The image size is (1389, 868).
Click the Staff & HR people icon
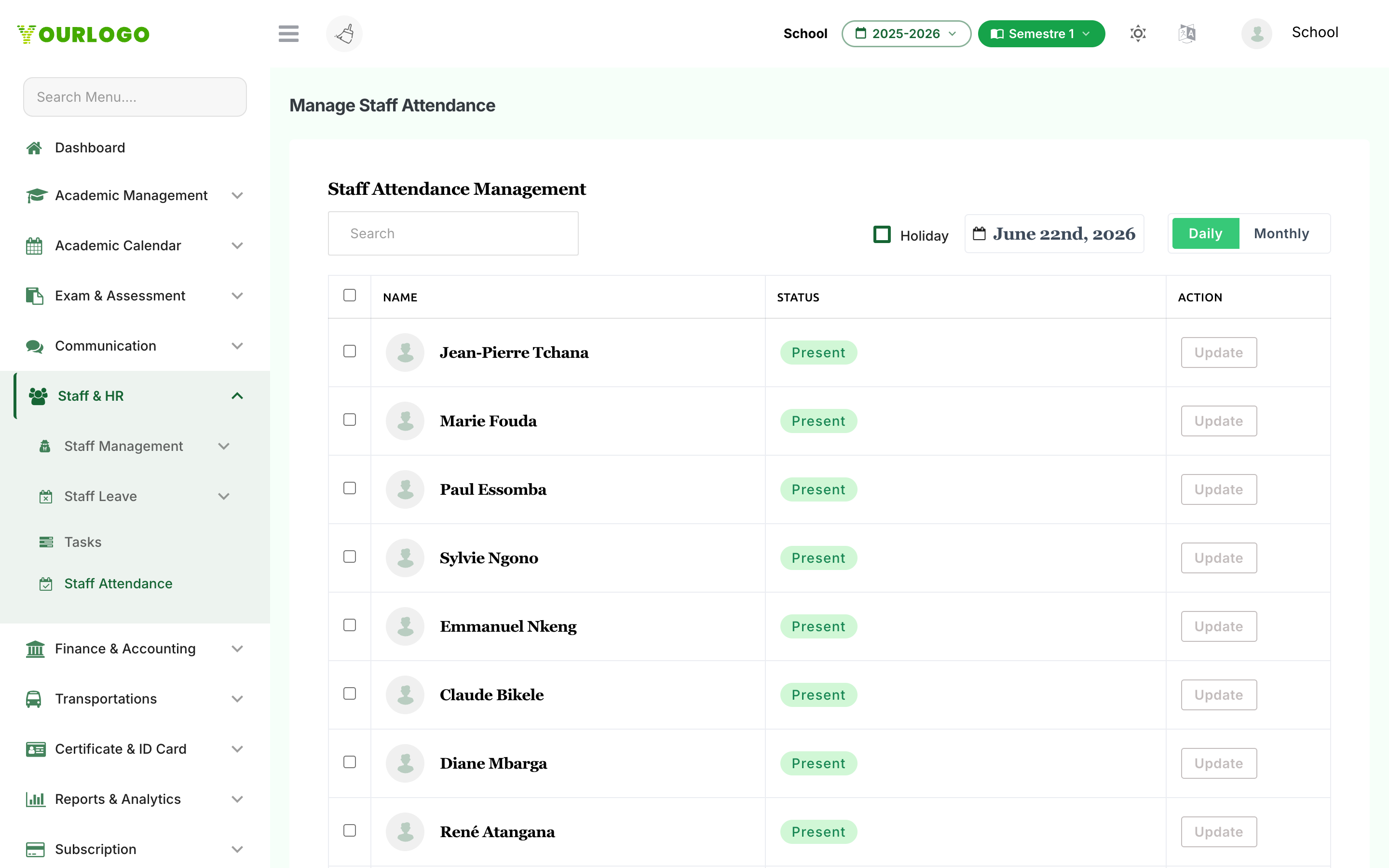(38, 396)
